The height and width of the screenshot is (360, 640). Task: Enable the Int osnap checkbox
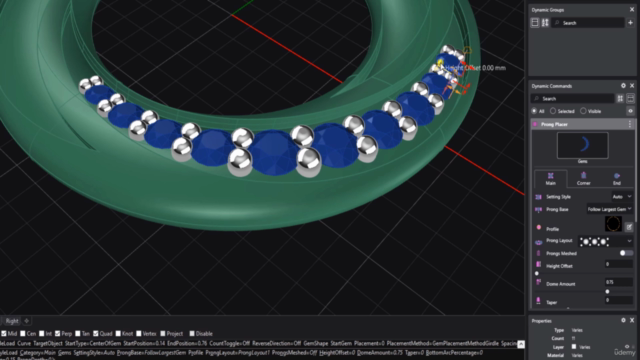coord(41,333)
